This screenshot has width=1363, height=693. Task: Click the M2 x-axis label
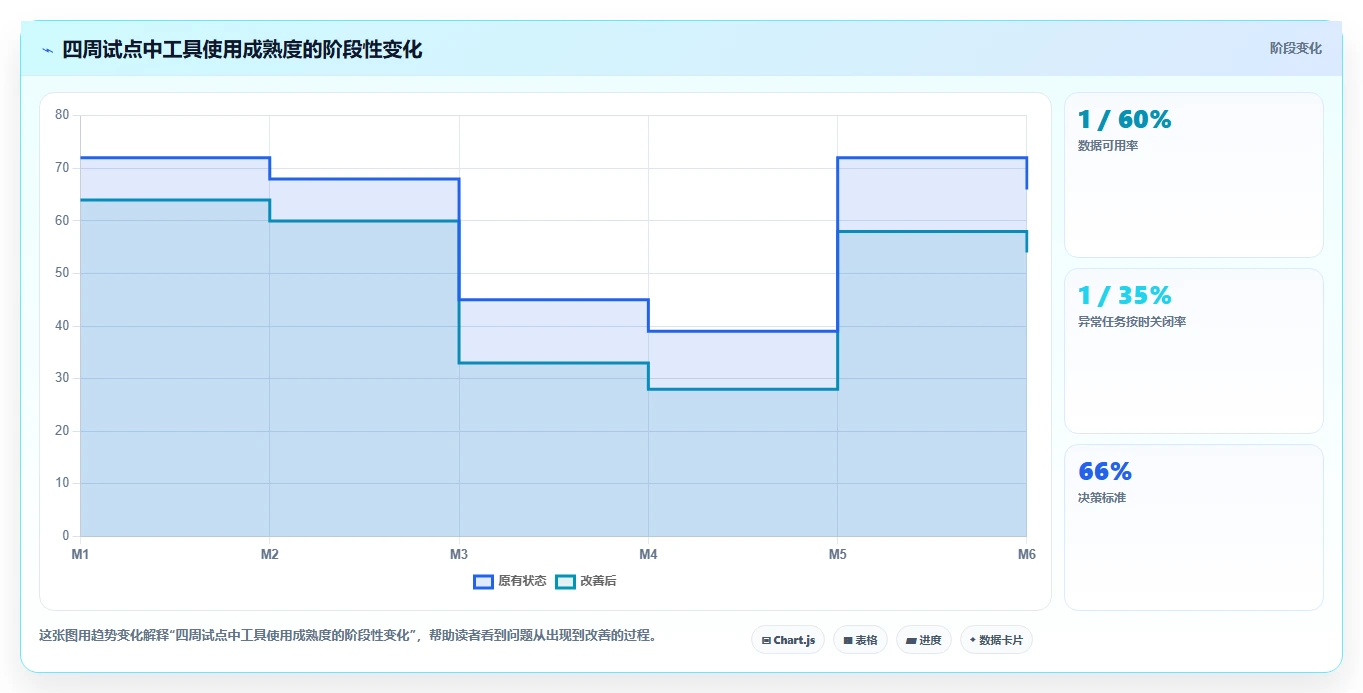coord(269,554)
